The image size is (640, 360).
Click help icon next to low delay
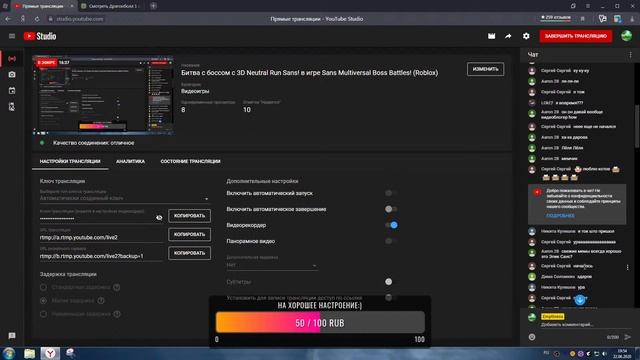[101, 301]
